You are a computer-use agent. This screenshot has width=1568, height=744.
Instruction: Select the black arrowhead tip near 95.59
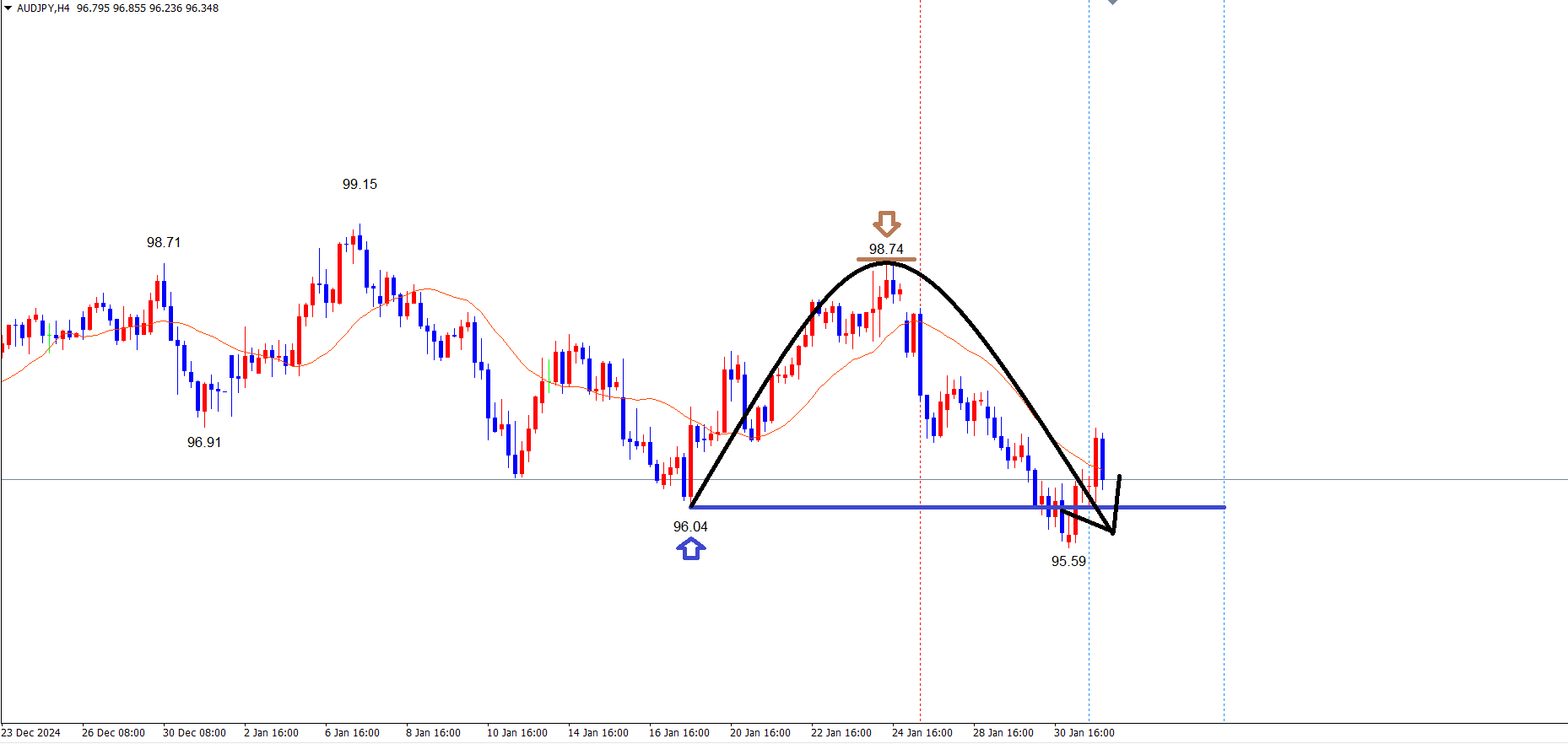pyautogui.click(x=1113, y=532)
